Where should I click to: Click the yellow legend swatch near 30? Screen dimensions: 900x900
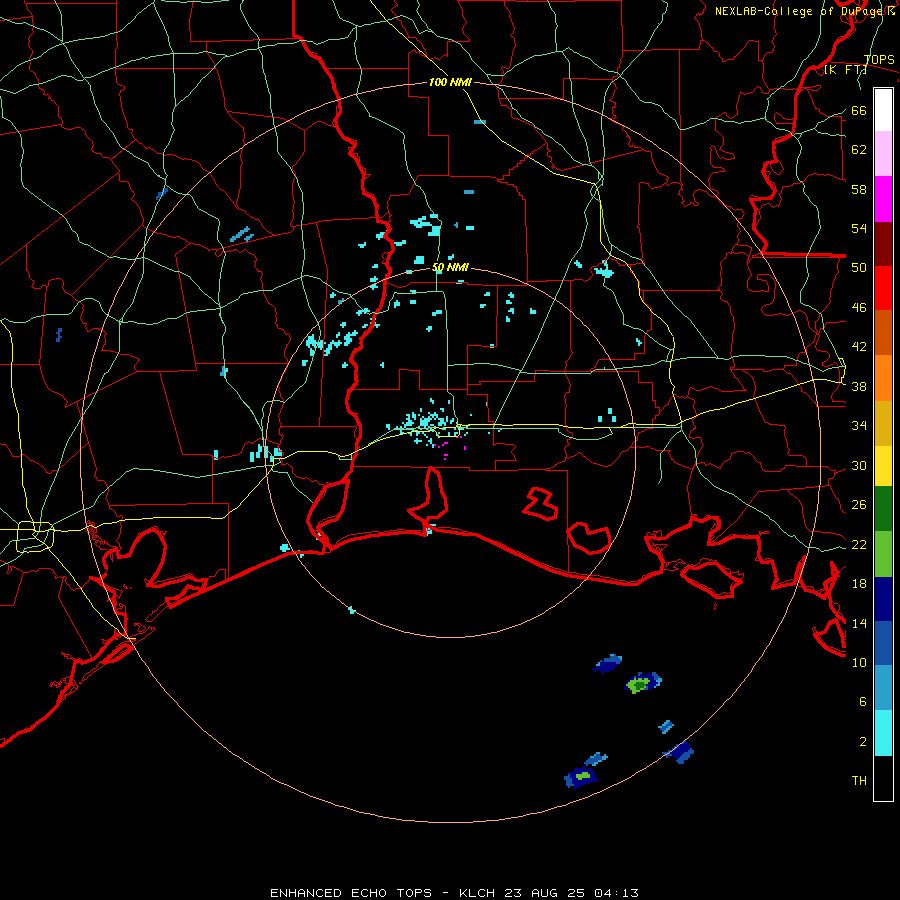[883, 466]
